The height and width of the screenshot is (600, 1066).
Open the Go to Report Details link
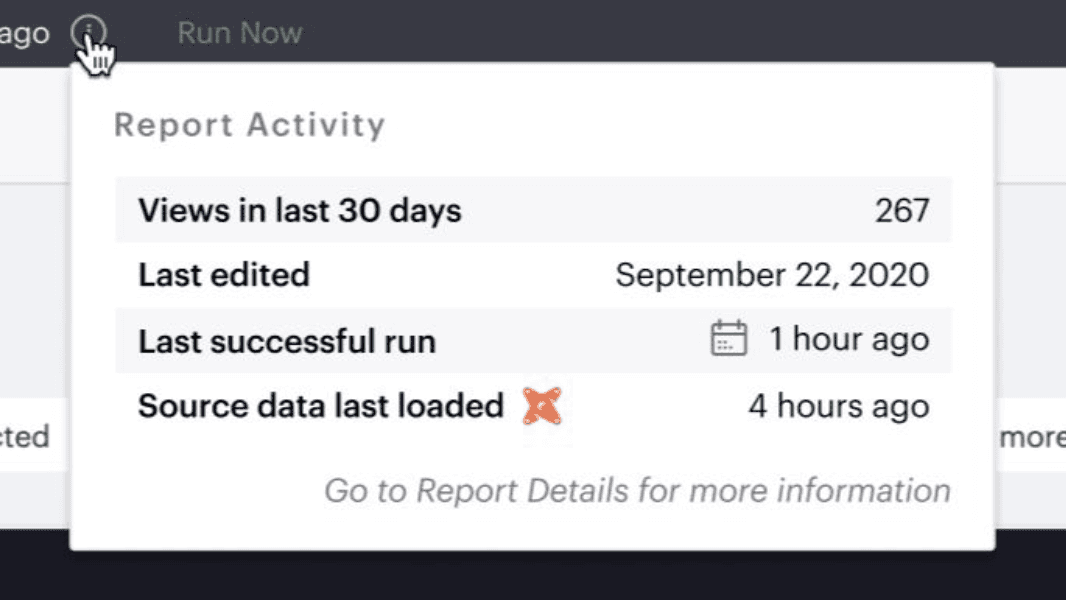(637, 491)
